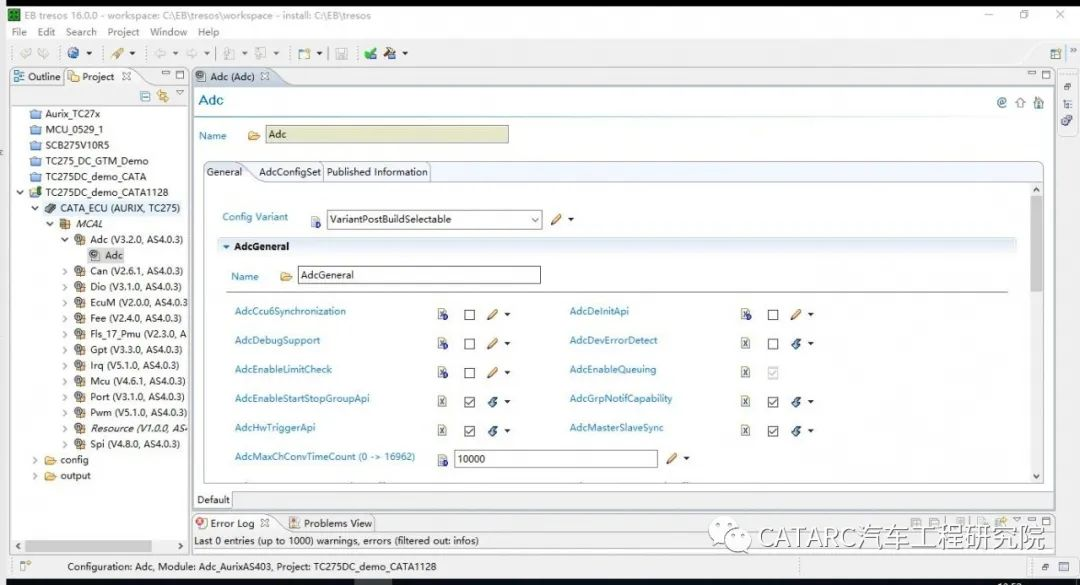The image size is (1080, 585).
Task: Expand the Can (V2.6.1, AS4.0.3) module
Action: [65, 271]
